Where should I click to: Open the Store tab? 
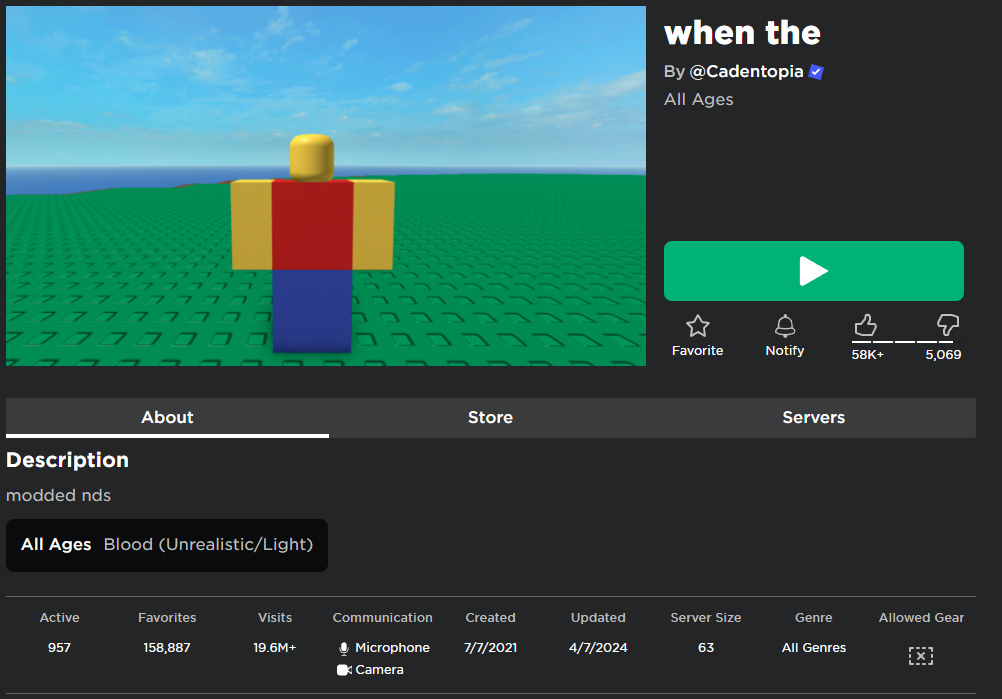[x=490, y=418]
